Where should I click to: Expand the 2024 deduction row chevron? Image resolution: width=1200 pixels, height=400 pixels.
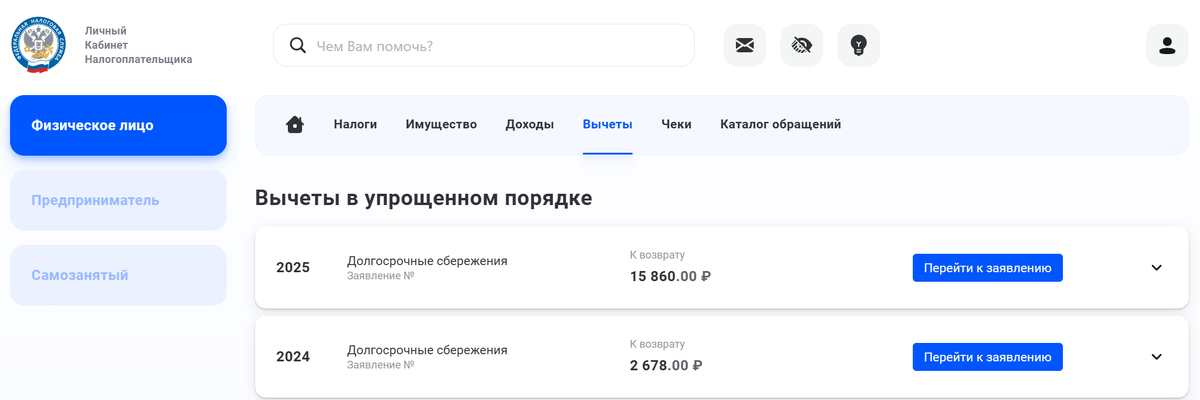pos(1156,357)
